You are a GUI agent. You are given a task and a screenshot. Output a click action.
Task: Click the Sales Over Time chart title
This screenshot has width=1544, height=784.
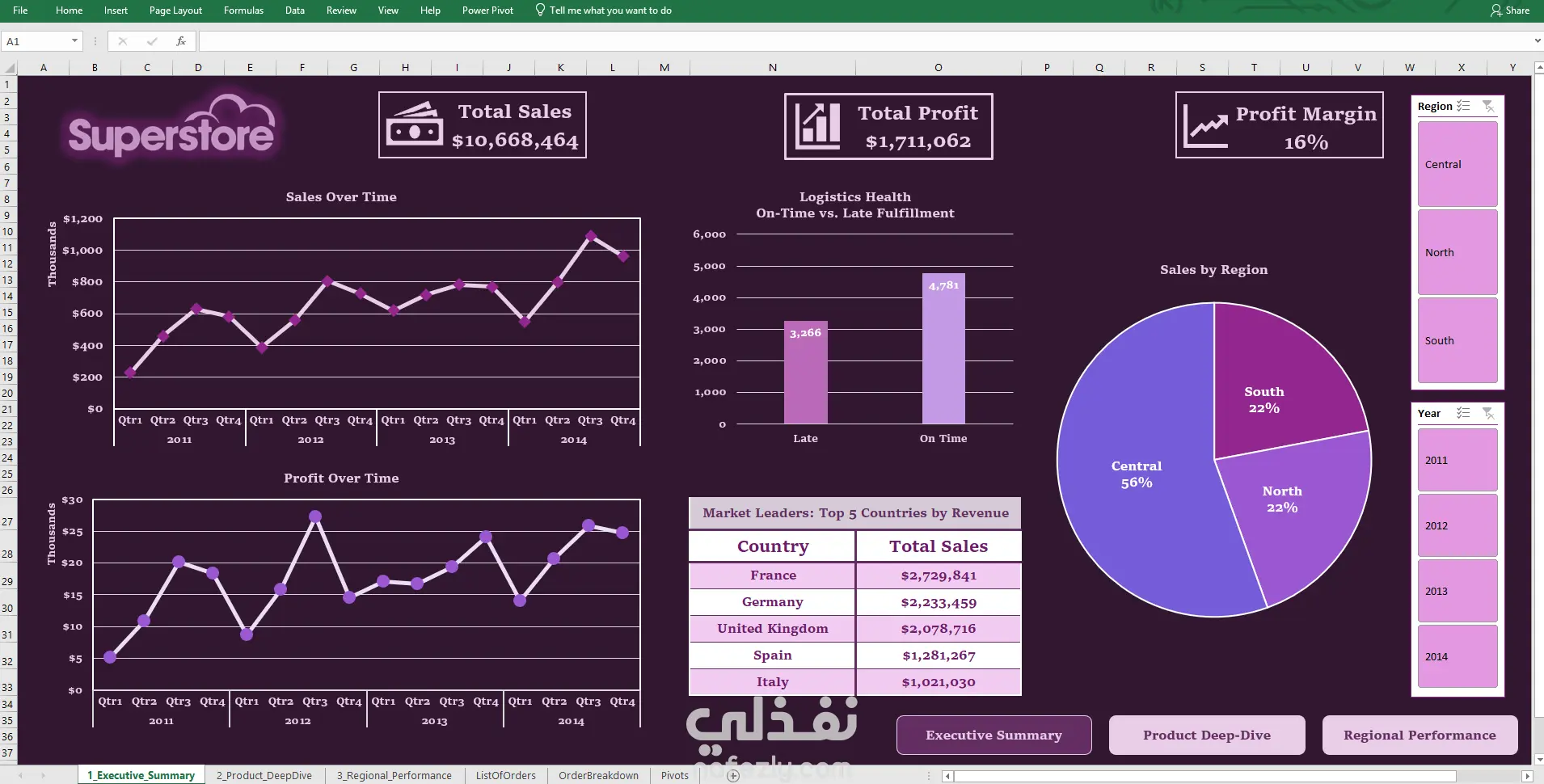tap(341, 196)
